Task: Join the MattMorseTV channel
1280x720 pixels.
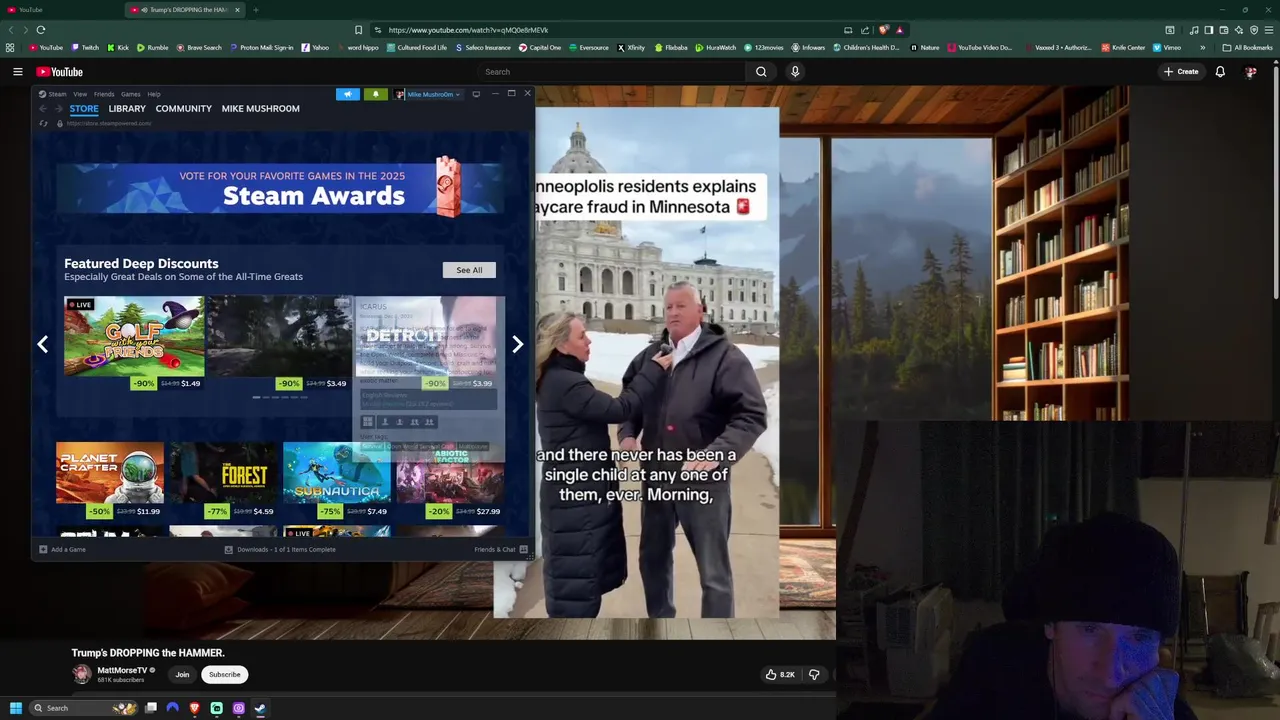Action: (182, 675)
